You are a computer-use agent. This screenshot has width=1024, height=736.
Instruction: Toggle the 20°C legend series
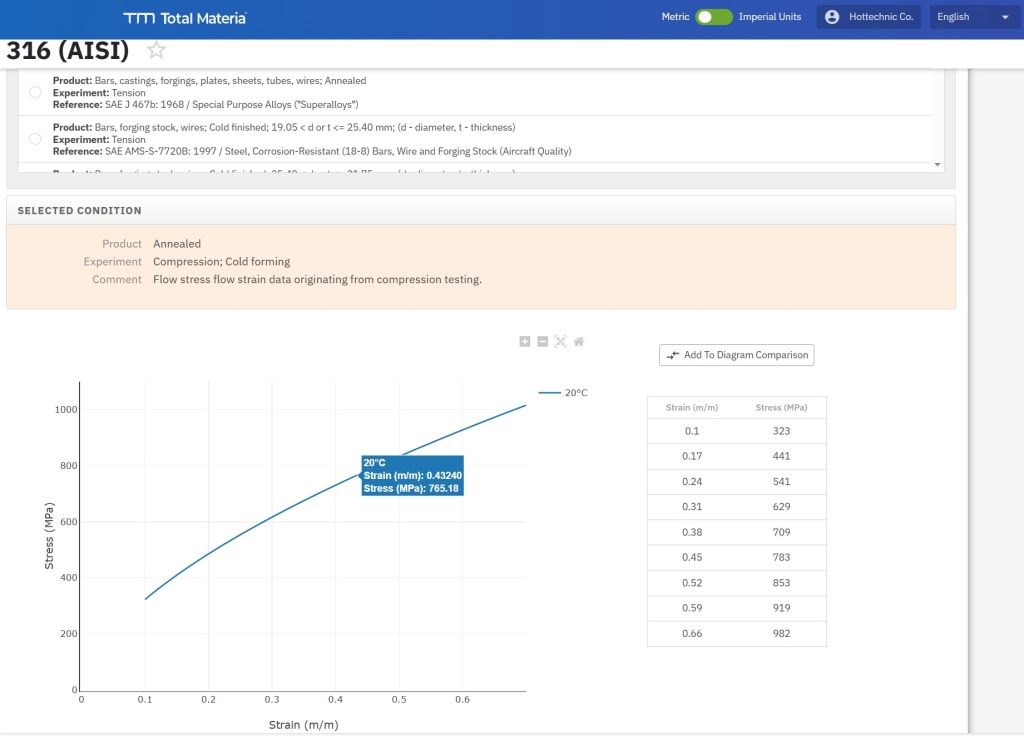pos(564,393)
